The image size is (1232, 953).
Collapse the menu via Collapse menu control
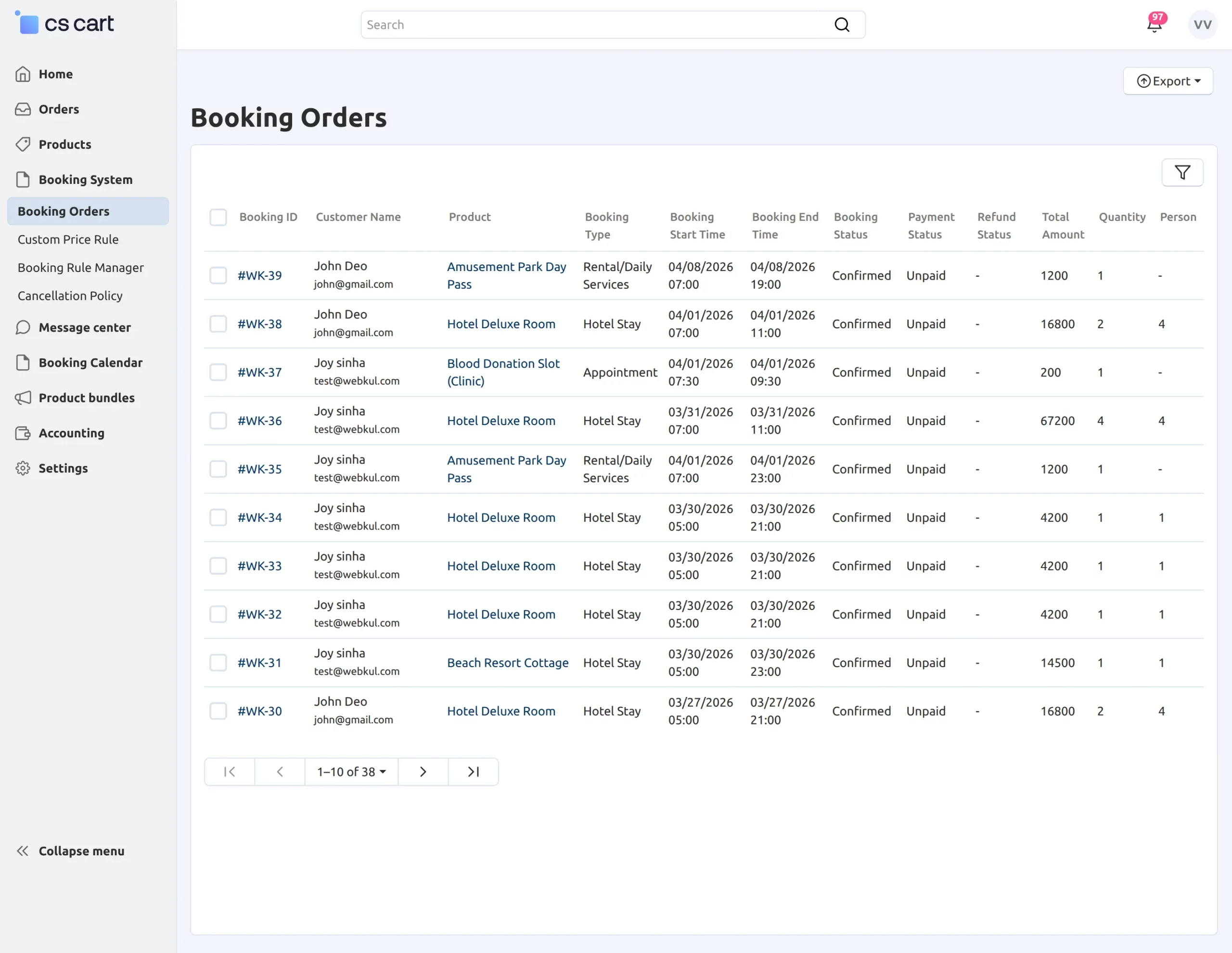pos(81,850)
